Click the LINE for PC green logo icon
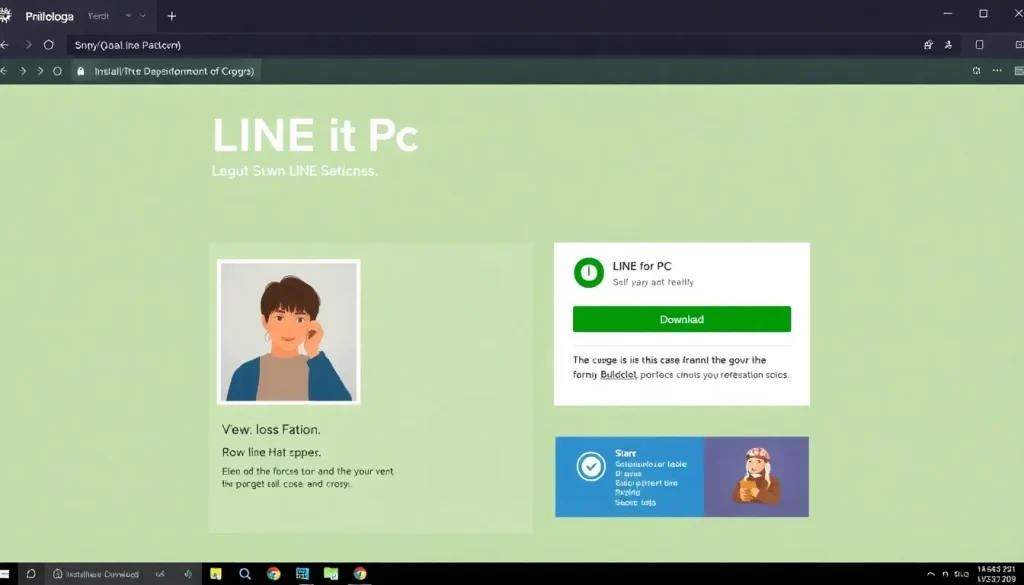 pyautogui.click(x=588, y=273)
